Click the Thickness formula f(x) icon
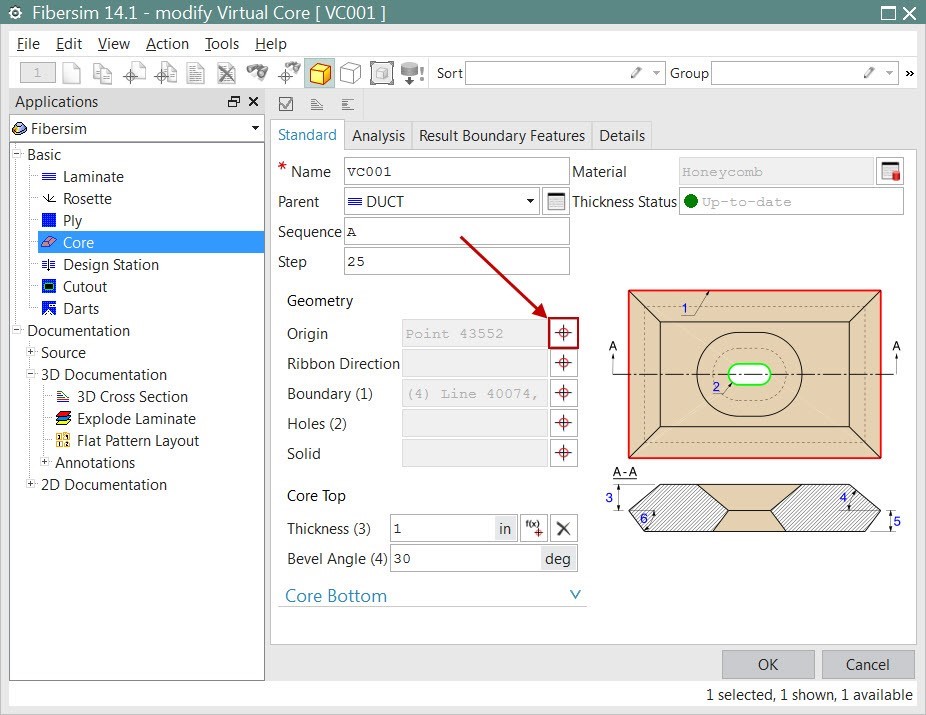Screen dimensions: 926x715 (x=532, y=528)
